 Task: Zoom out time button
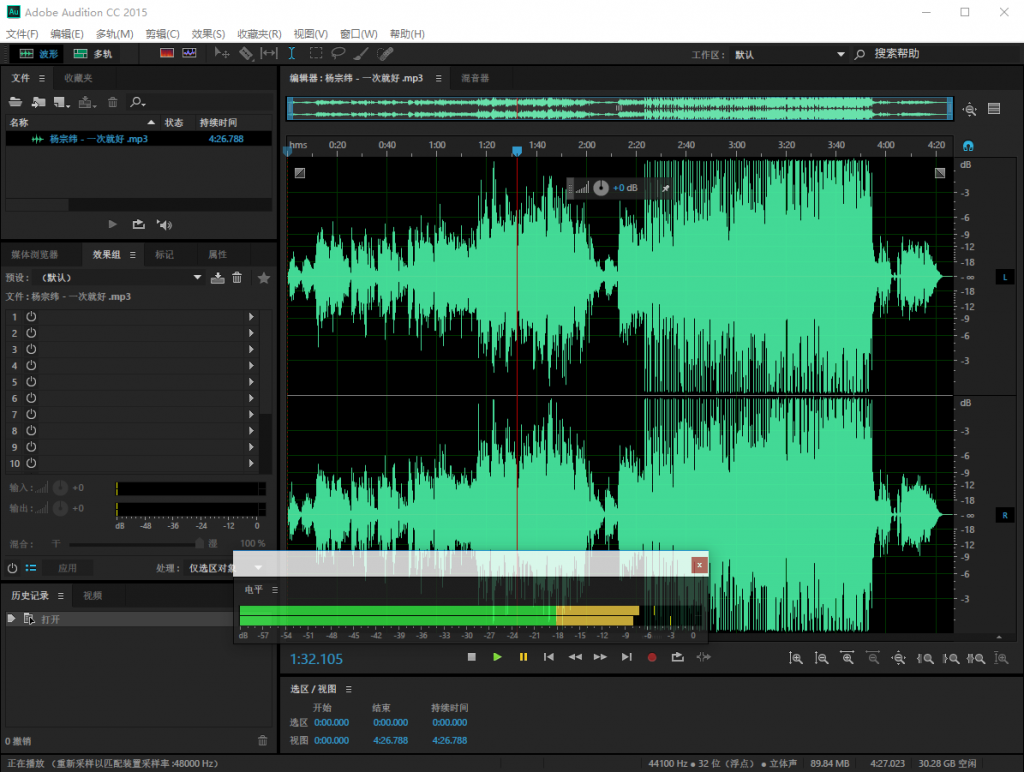coord(873,658)
